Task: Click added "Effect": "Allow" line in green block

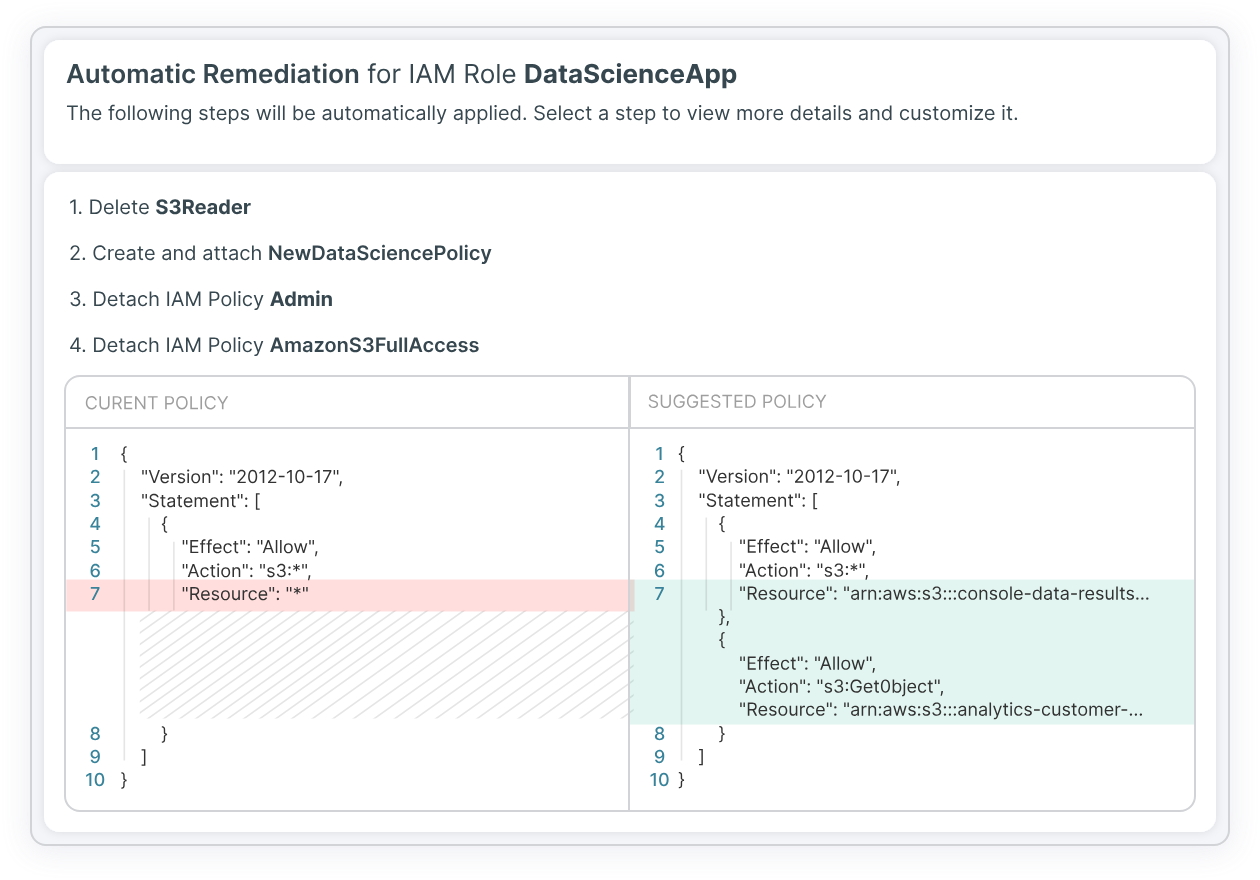Action: 807,663
